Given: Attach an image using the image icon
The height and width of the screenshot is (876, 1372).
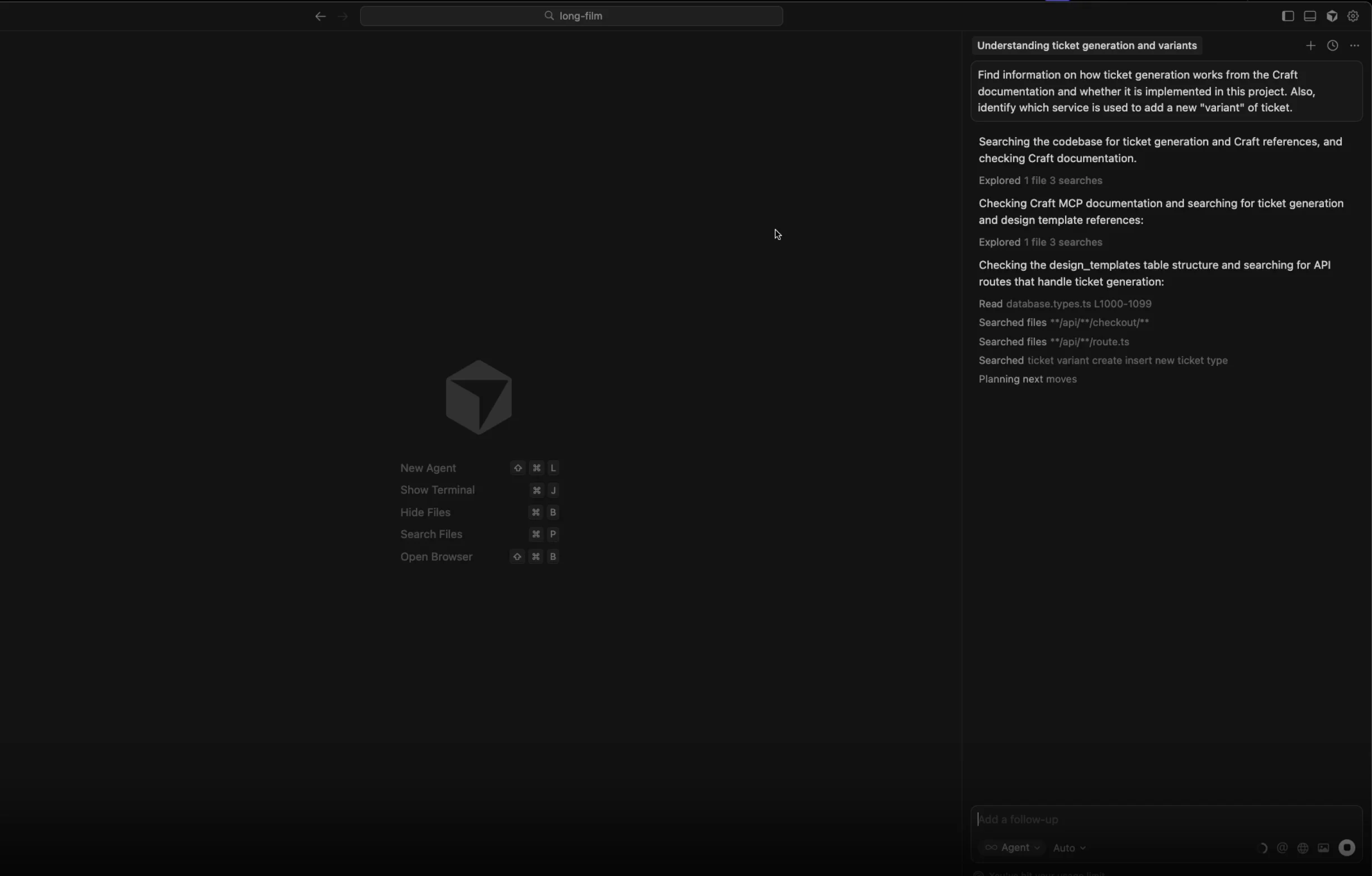Looking at the screenshot, I should 1323,848.
